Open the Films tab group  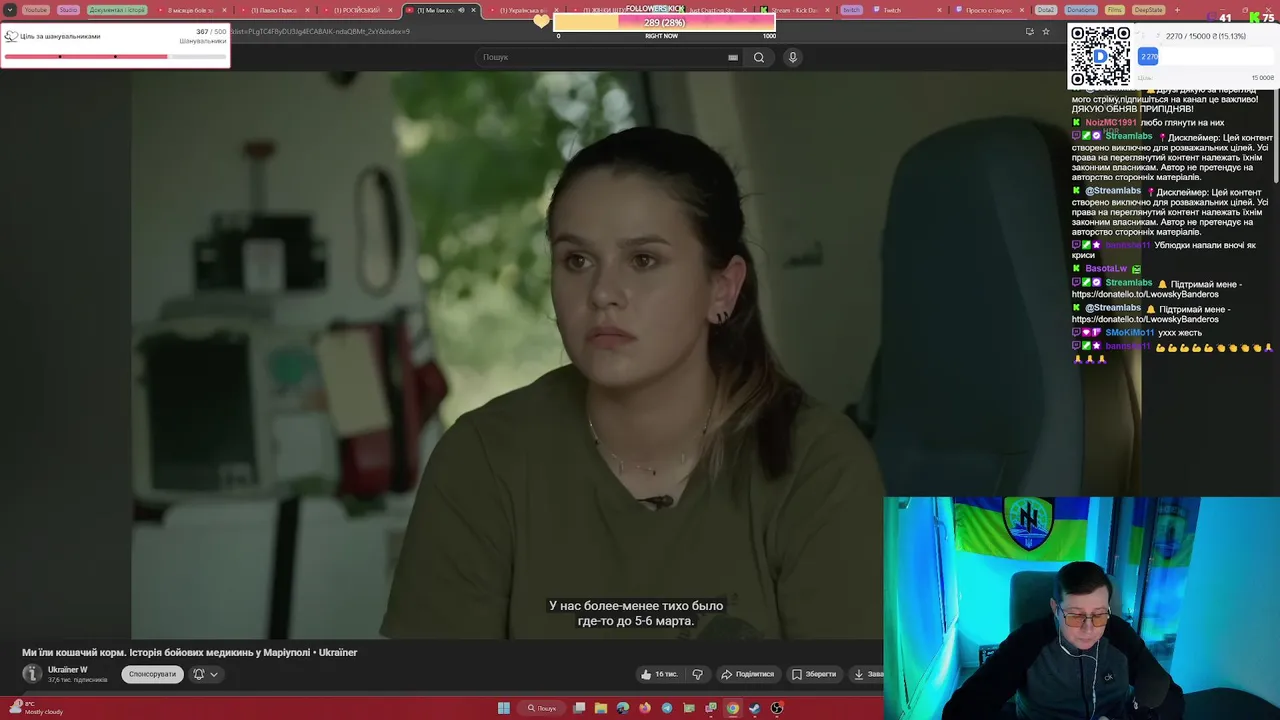pyautogui.click(x=1115, y=10)
